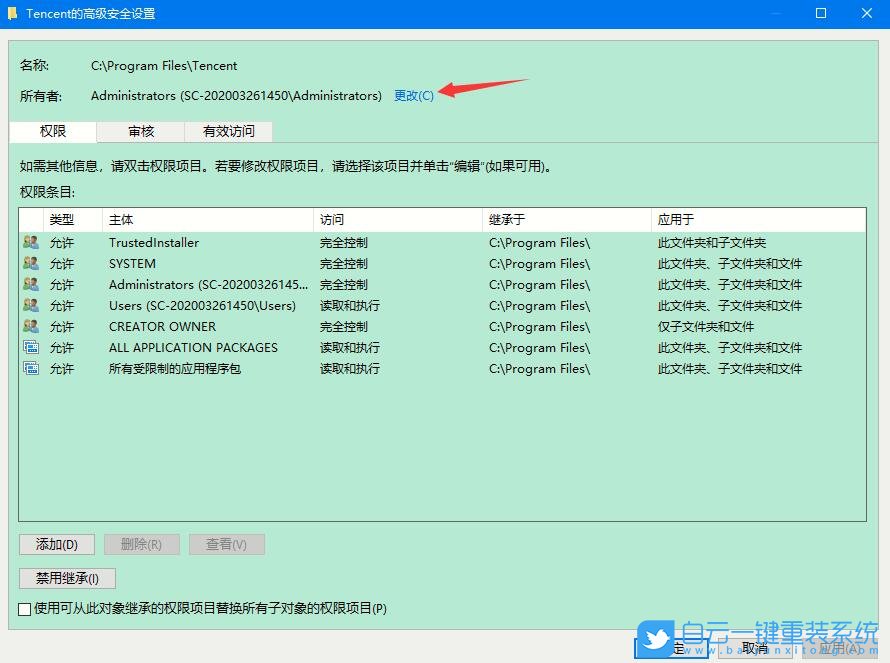
Task: Click the SYSTEM permission entry icon
Action: pos(30,263)
